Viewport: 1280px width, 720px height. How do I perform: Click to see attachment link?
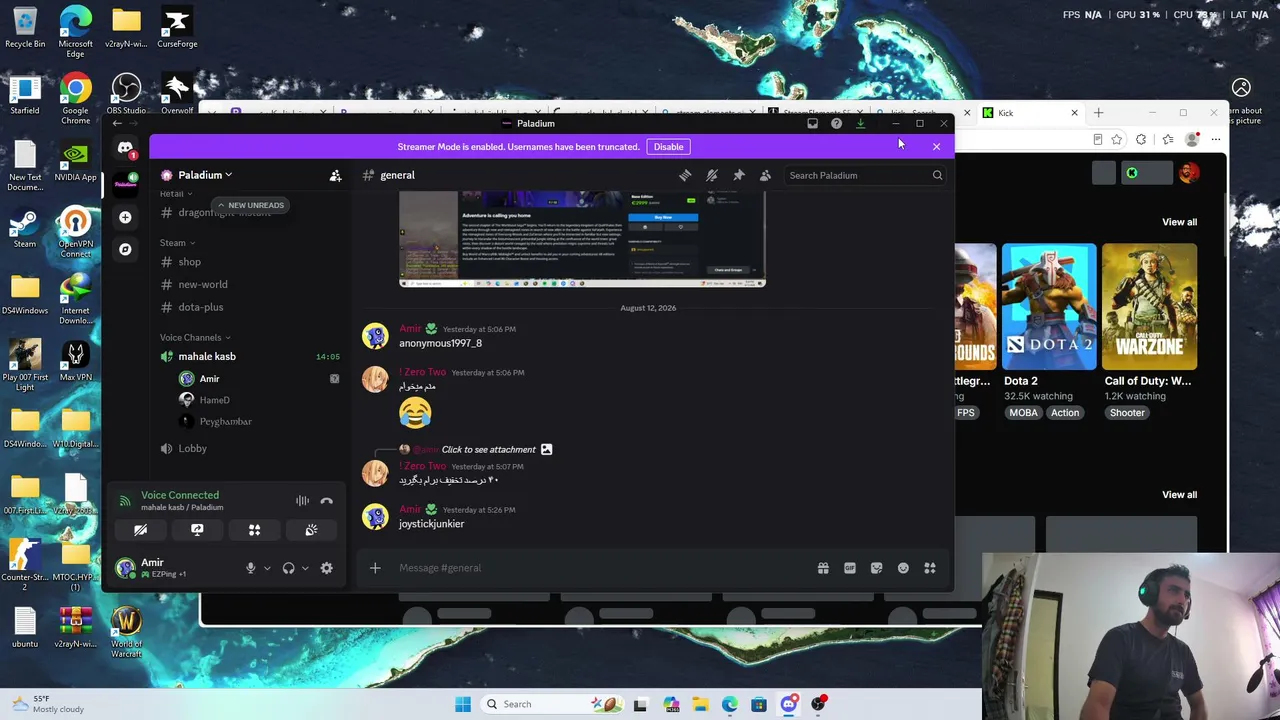[x=489, y=449]
